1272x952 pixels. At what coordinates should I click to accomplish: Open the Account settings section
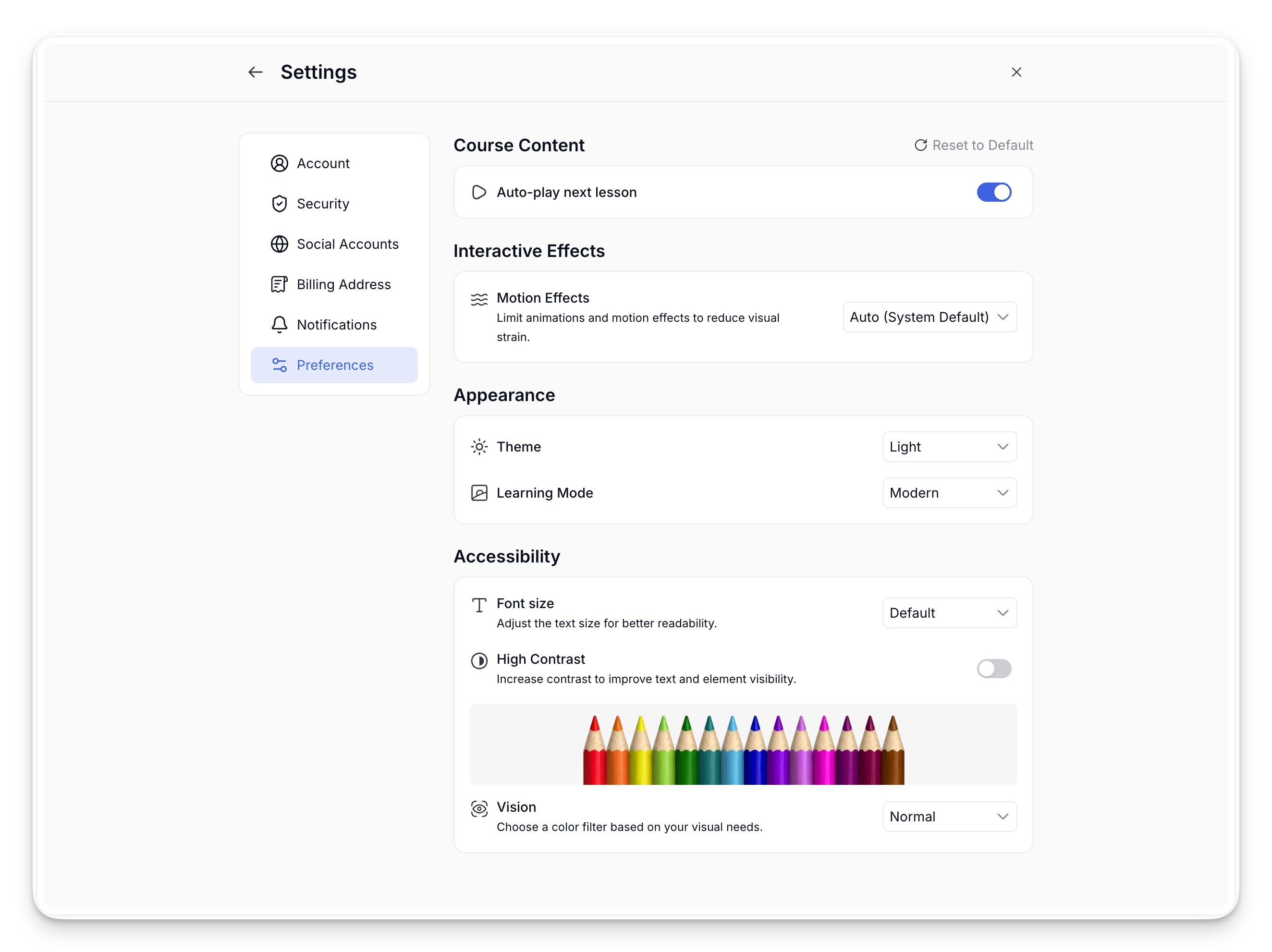[x=334, y=164]
